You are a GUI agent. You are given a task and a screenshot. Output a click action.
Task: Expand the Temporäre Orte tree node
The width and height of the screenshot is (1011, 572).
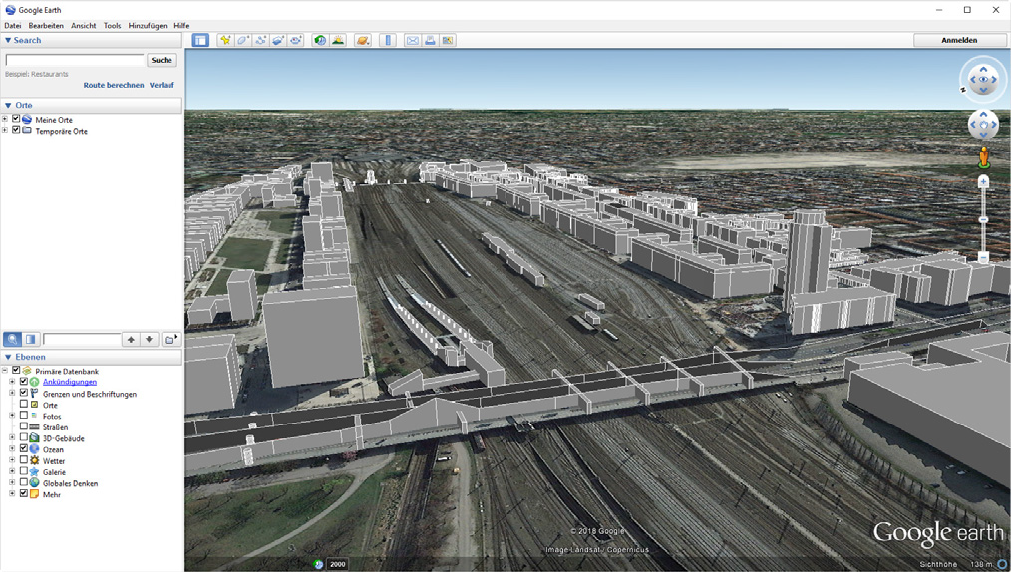point(5,130)
